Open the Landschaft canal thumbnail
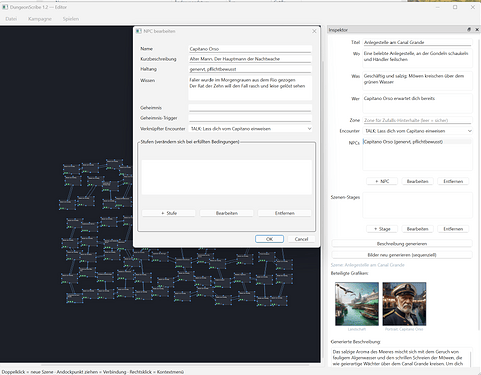 click(x=357, y=304)
